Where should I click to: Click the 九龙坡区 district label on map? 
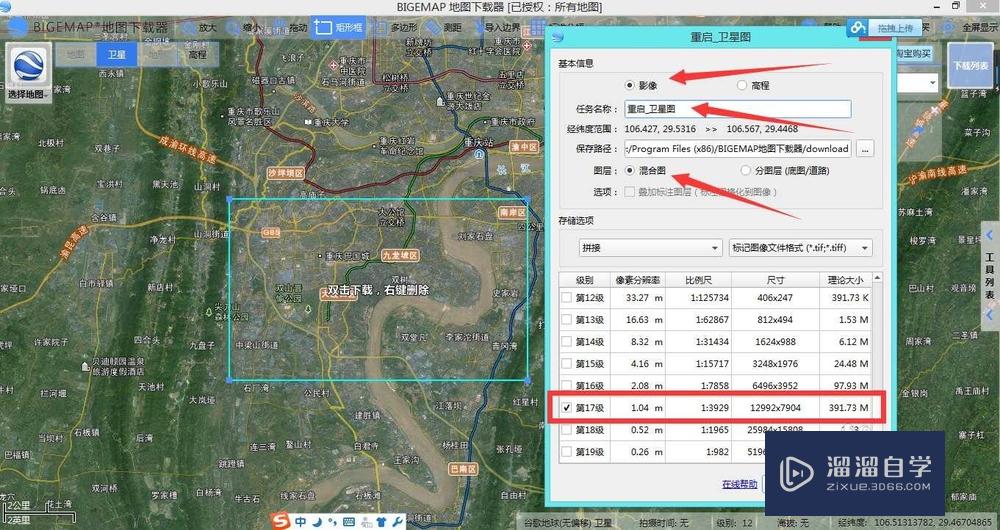point(400,255)
